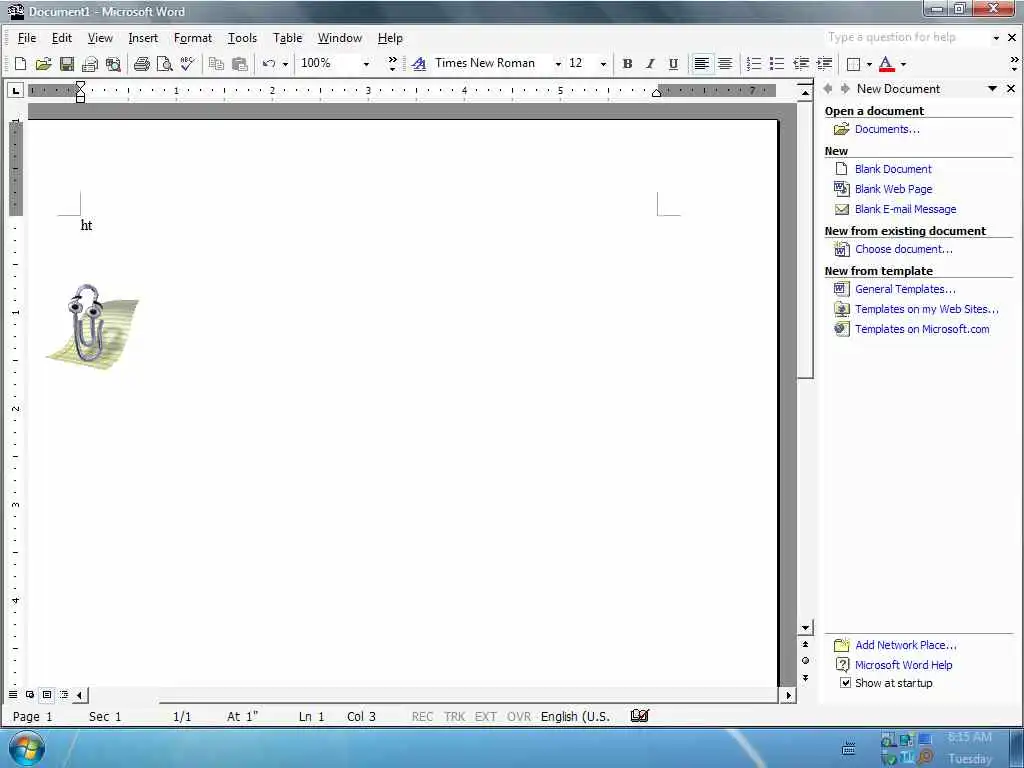Open border style dropdown arrow
Screen dimensions: 1024x768
(869, 64)
